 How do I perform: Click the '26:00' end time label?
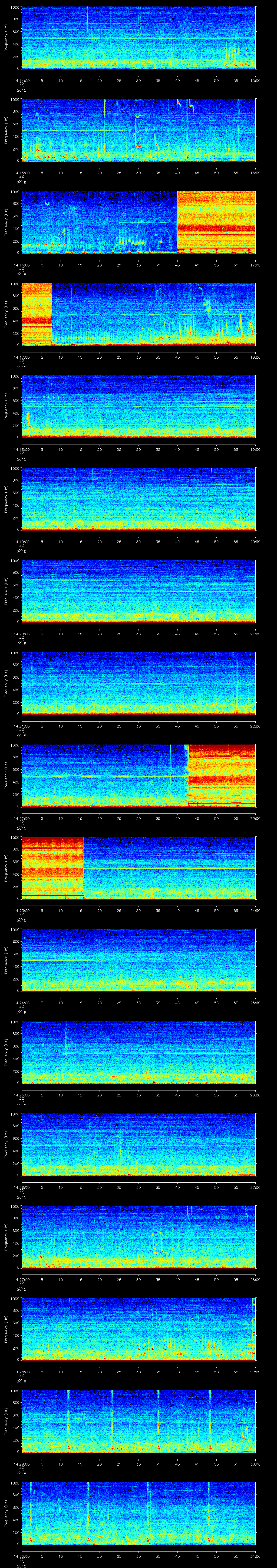click(255, 1095)
